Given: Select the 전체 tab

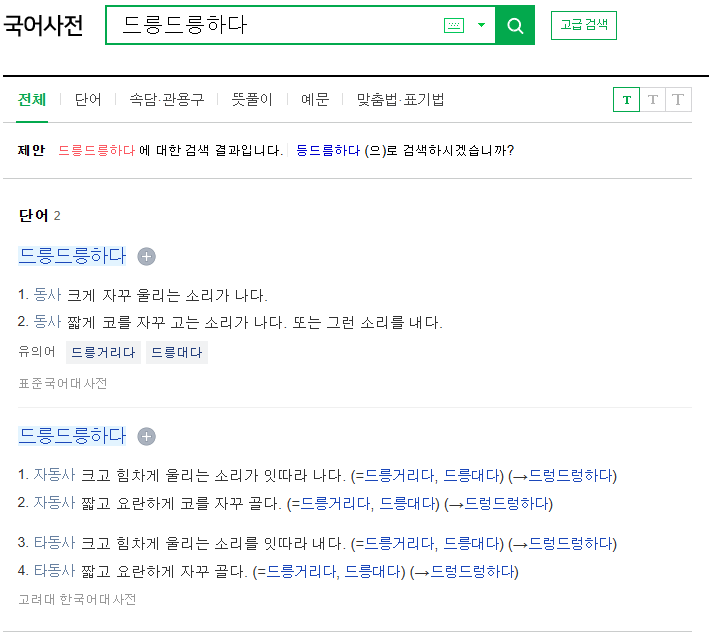Looking at the screenshot, I should click(32, 100).
